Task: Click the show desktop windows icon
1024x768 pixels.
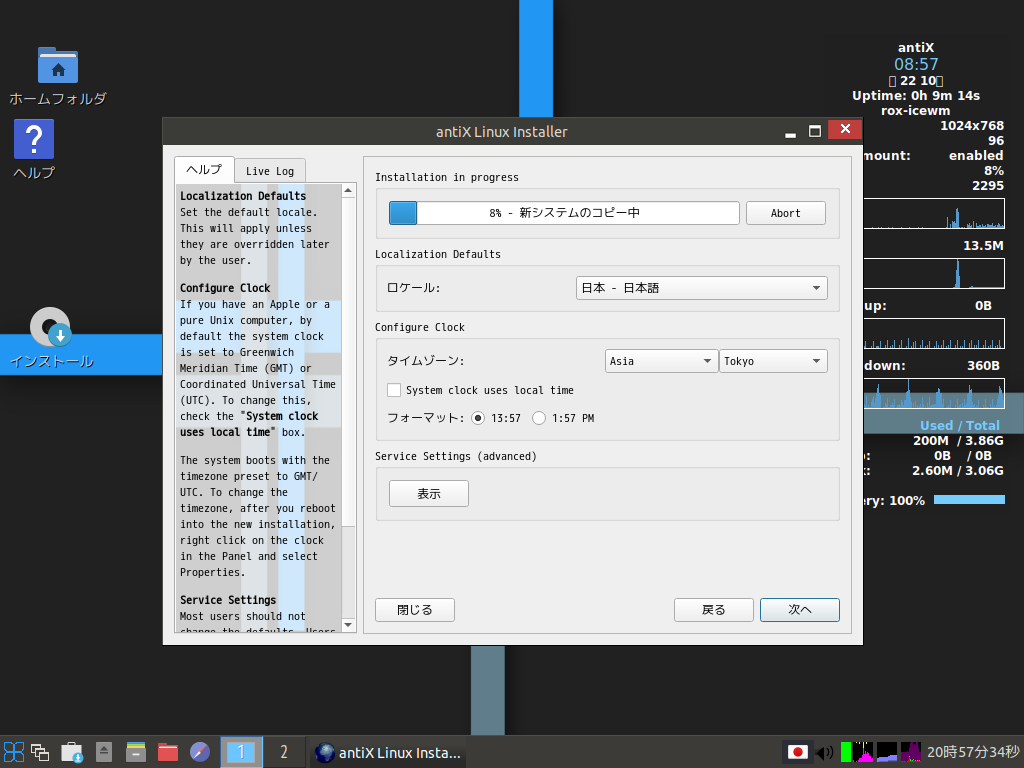Action: pyautogui.click(x=40, y=752)
